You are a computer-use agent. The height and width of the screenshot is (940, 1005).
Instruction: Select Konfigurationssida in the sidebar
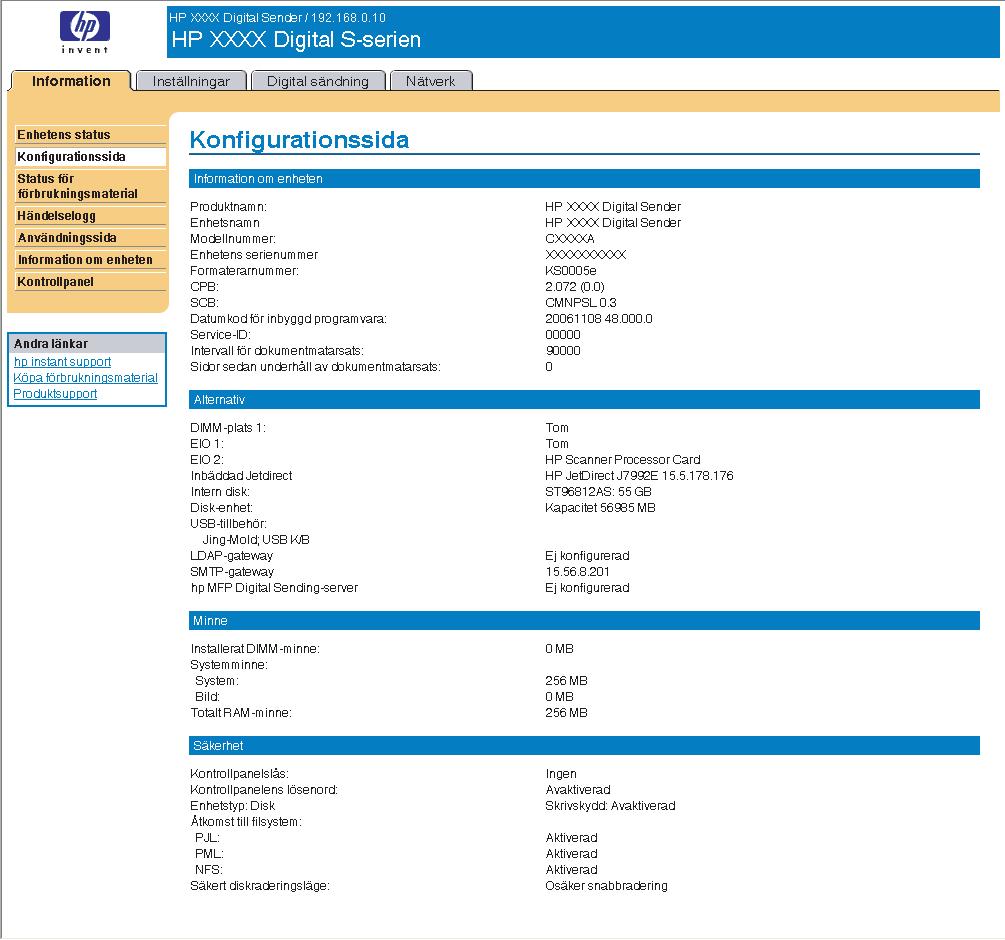click(90, 156)
